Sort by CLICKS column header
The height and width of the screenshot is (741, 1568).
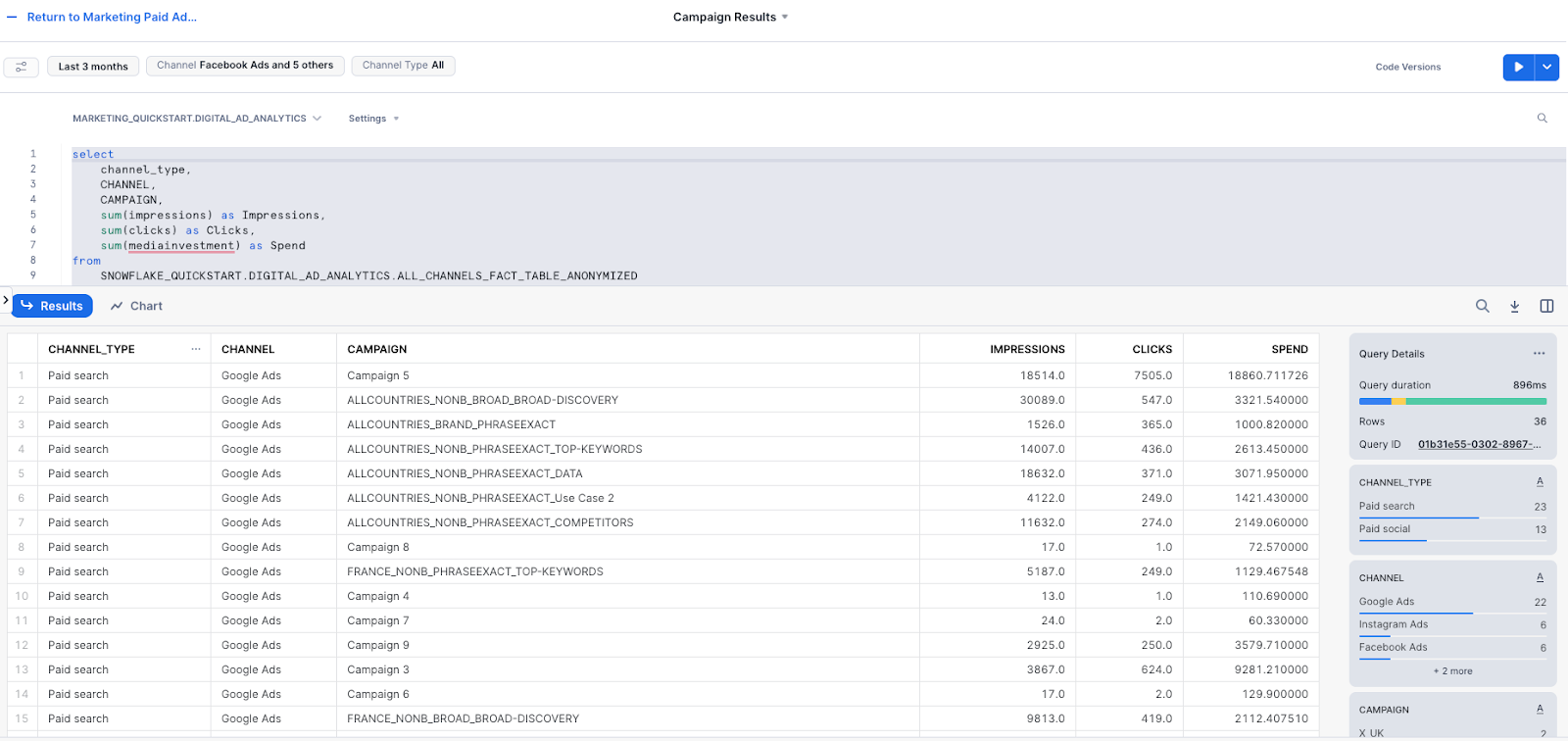(1151, 349)
